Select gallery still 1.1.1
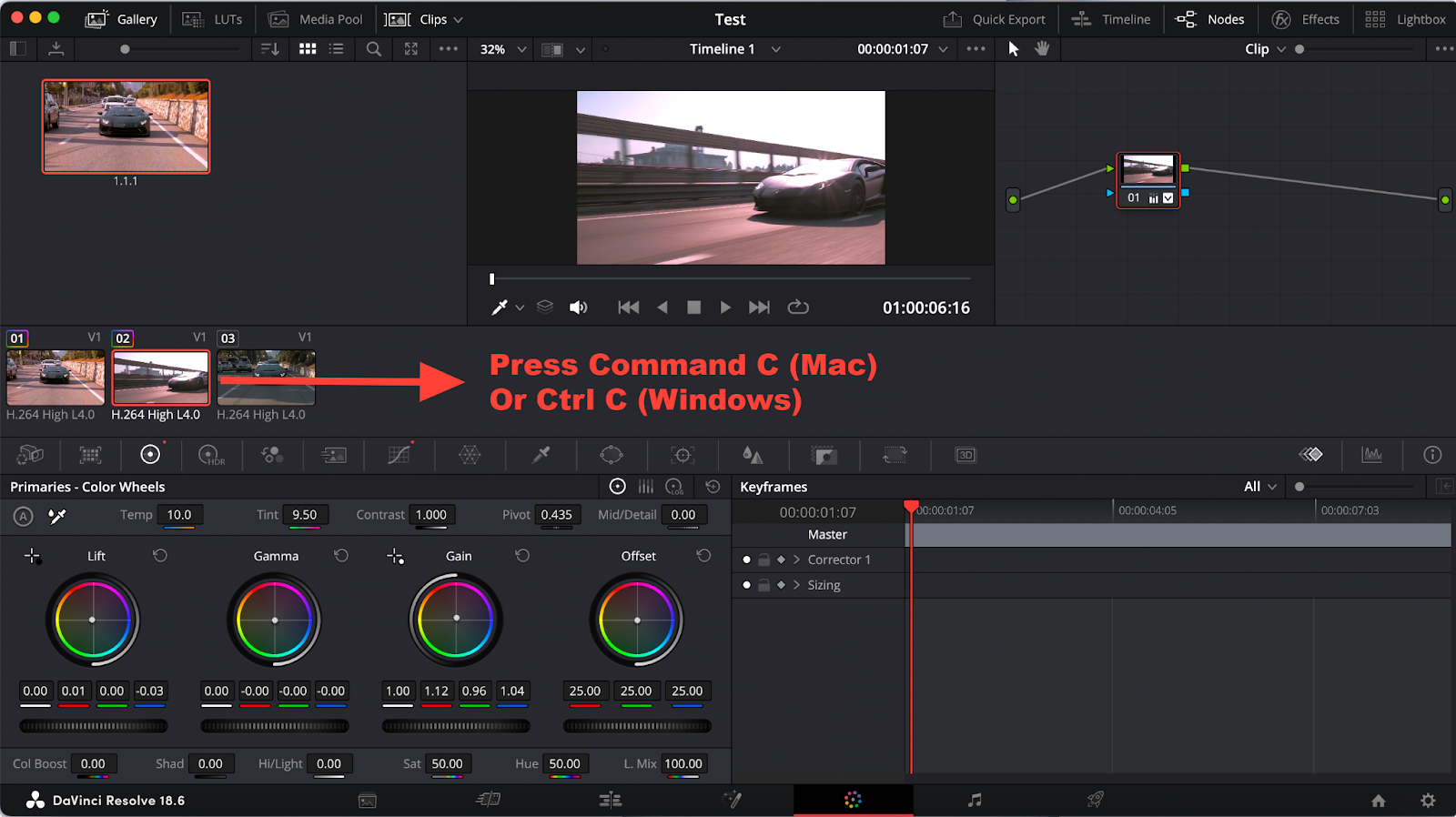The width and height of the screenshot is (1456, 817). 126,126
